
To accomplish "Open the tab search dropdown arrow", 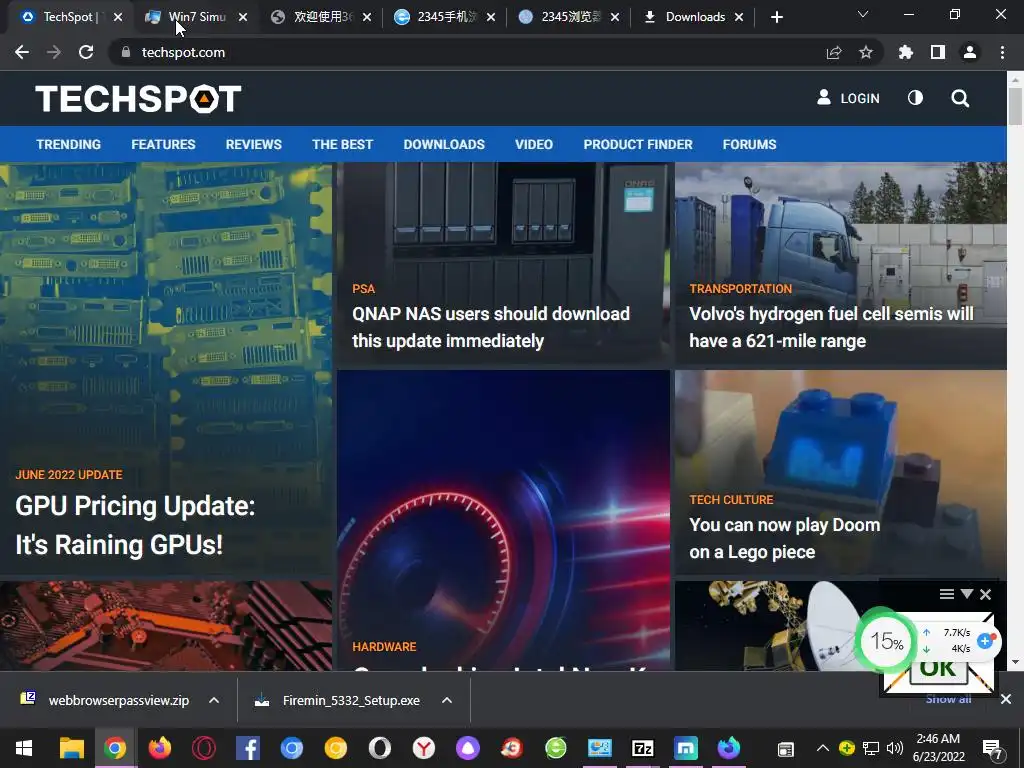I will [863, 14].
